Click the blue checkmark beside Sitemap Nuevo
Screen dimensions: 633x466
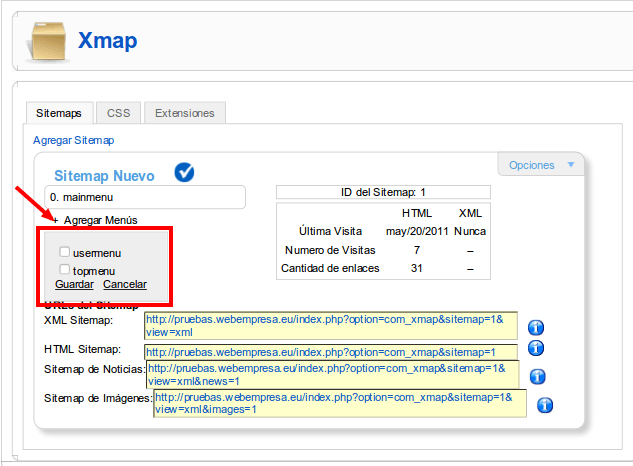(x=184, y=172)
